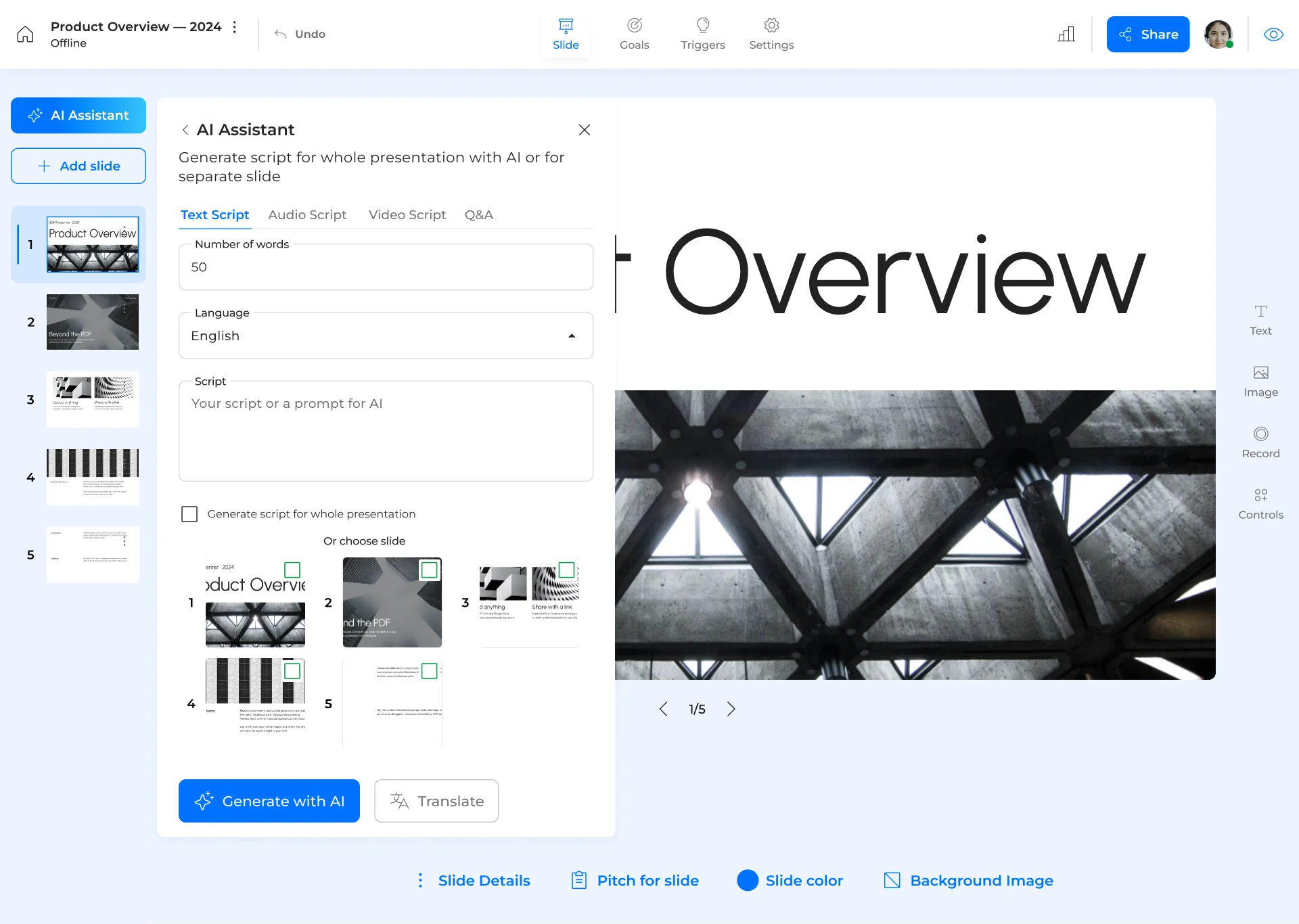Screen dimensions: 1299x924
Task: Click the Script prompt text area
Action: pos(386,431)
